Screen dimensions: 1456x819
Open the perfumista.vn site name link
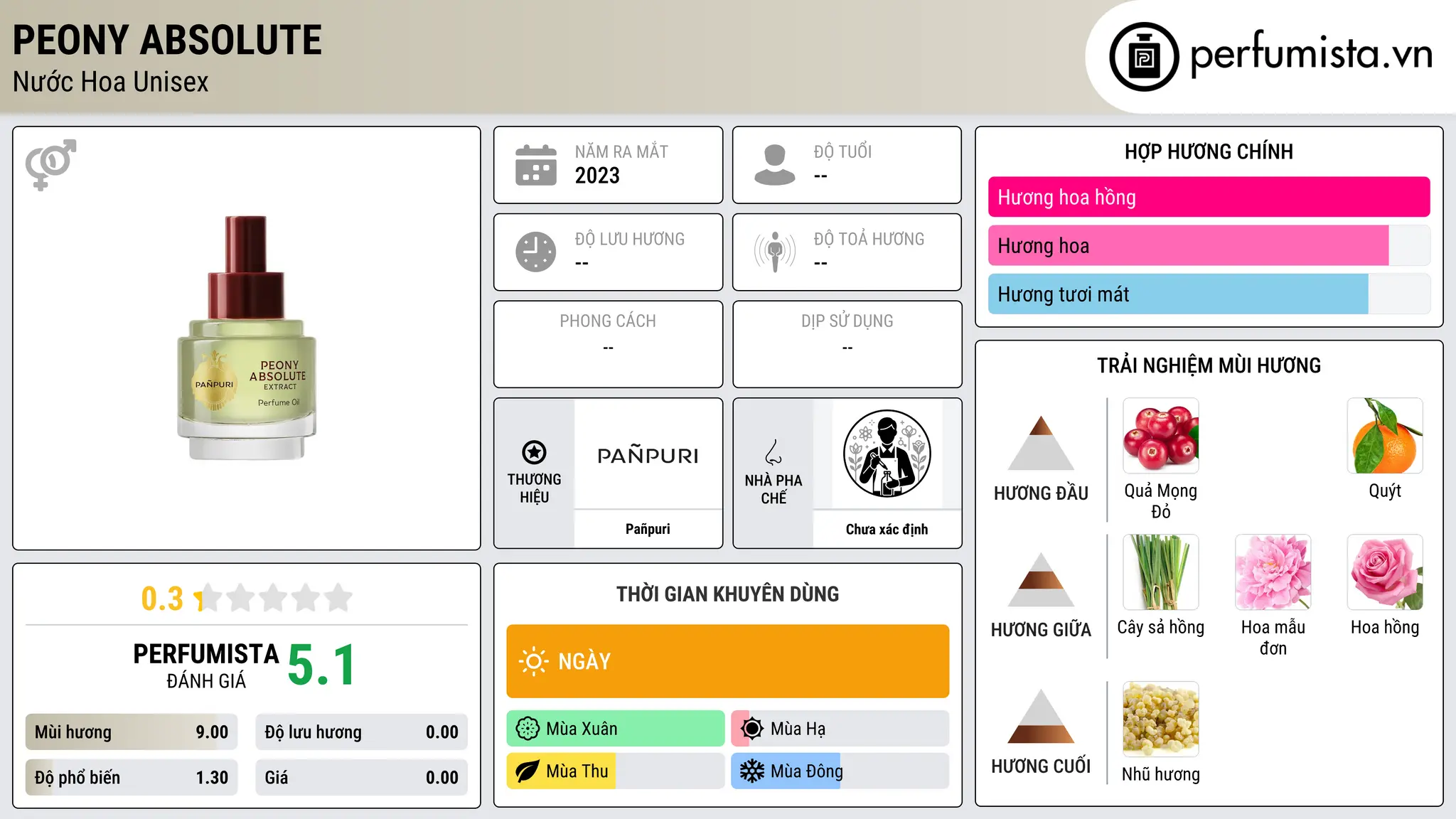1311,54
